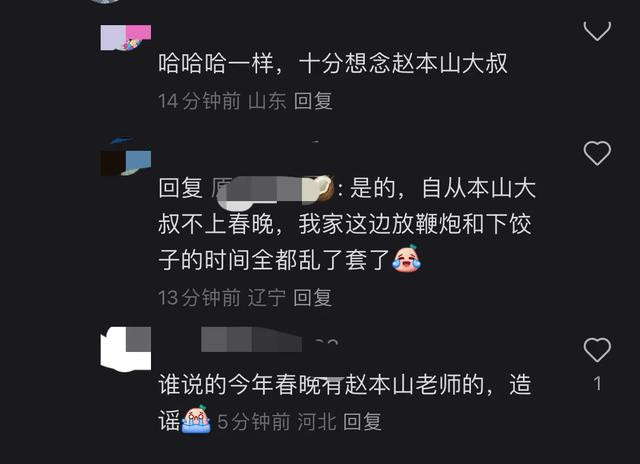Reply to the Liaoning comment

click(313, 297)
